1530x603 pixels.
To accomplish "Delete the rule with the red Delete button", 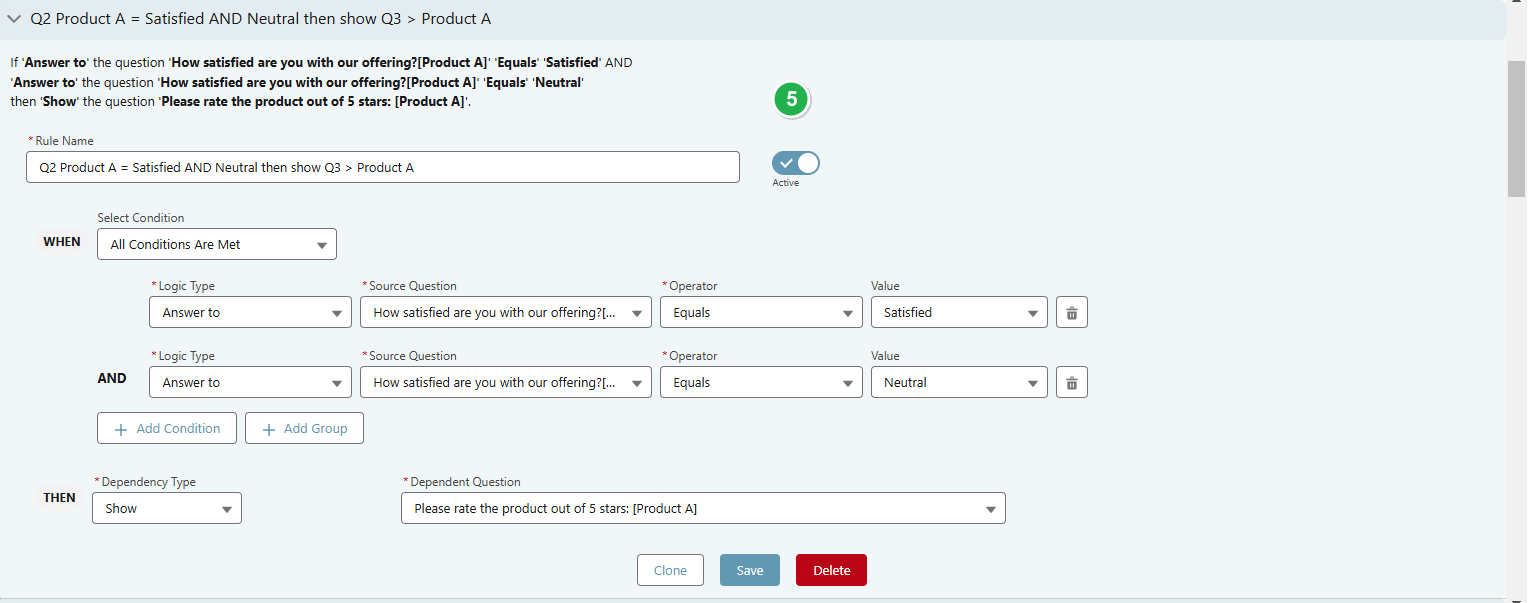I will (831, 569).
